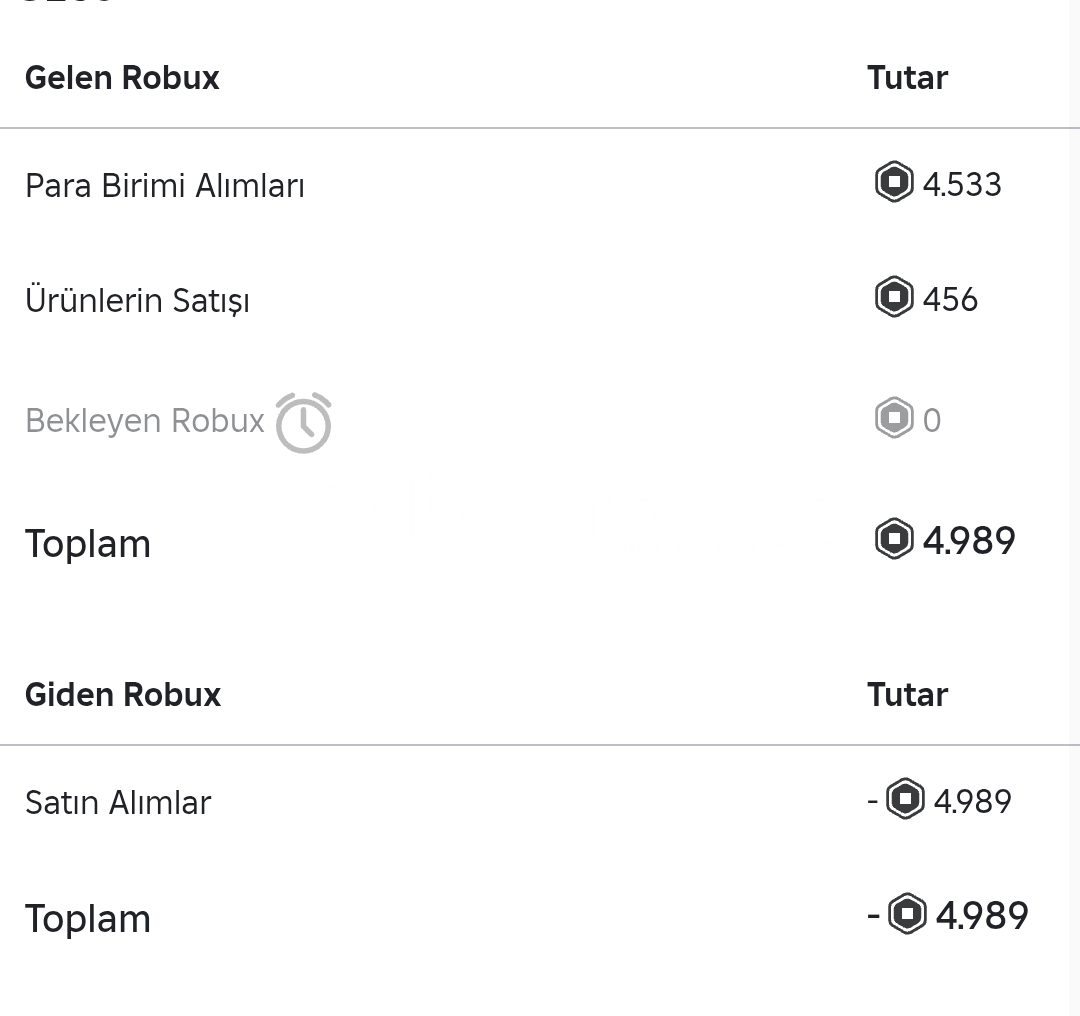Viewport: 1080px width, 1016px height.
Task: Click the Giden Robux section header
Action: (123, 694)
